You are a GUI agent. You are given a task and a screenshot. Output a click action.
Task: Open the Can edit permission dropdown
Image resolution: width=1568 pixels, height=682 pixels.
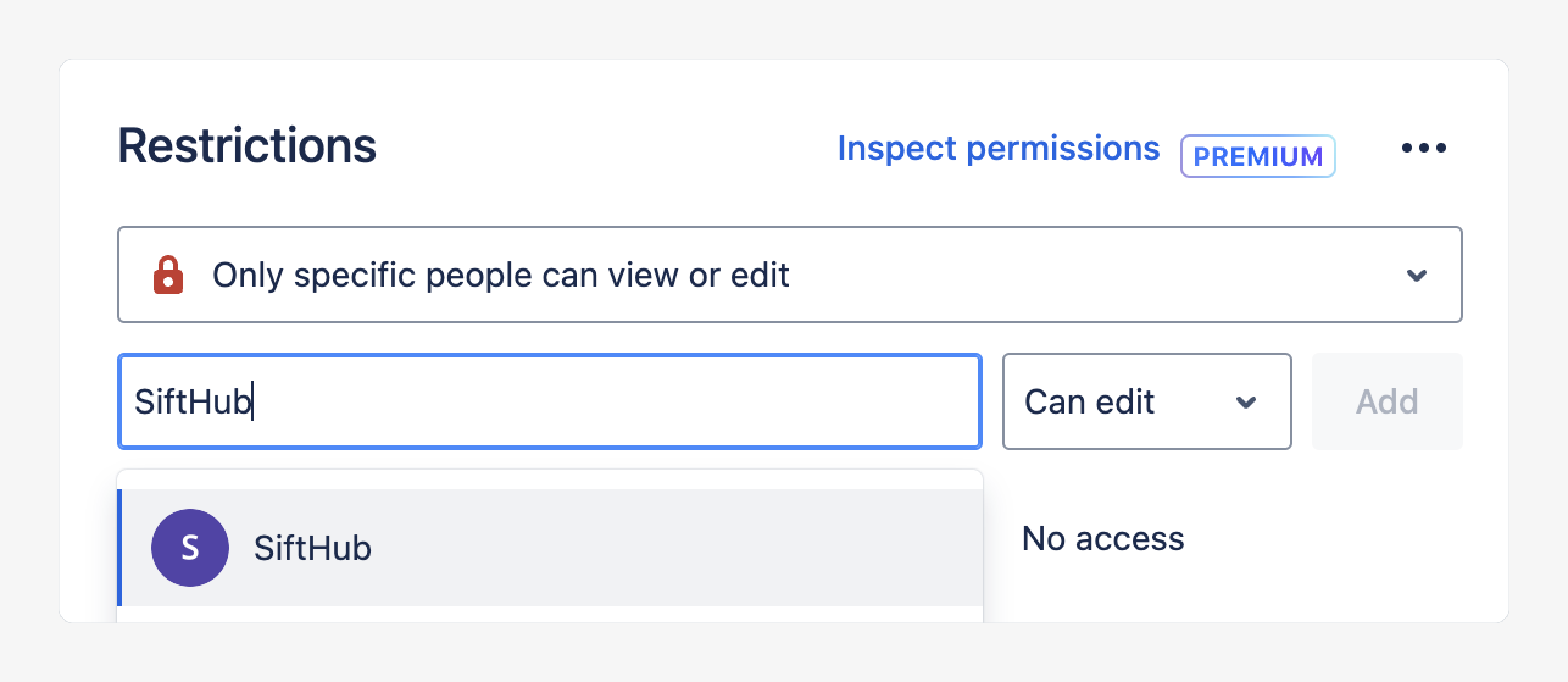1146,401
